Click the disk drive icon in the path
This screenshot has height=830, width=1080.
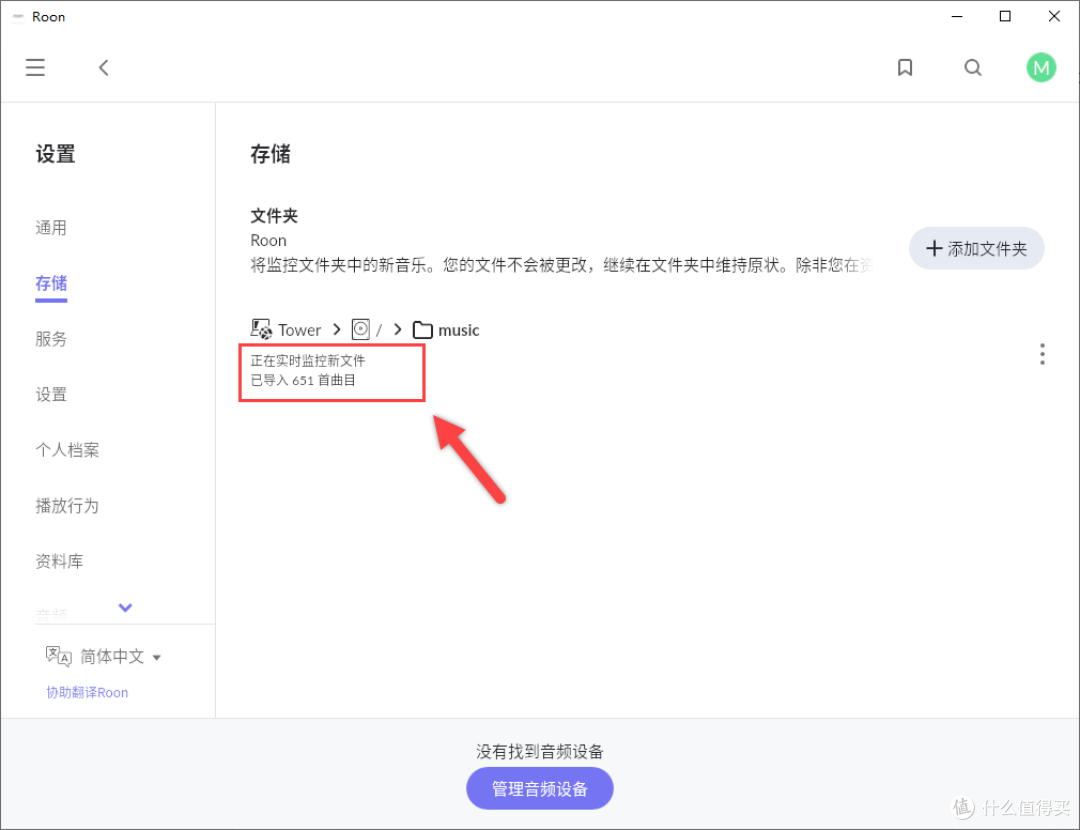tap(361, 328)
